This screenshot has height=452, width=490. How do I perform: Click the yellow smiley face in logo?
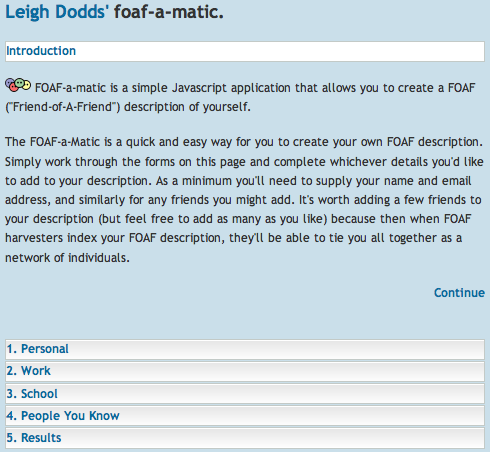click(27, 85)
